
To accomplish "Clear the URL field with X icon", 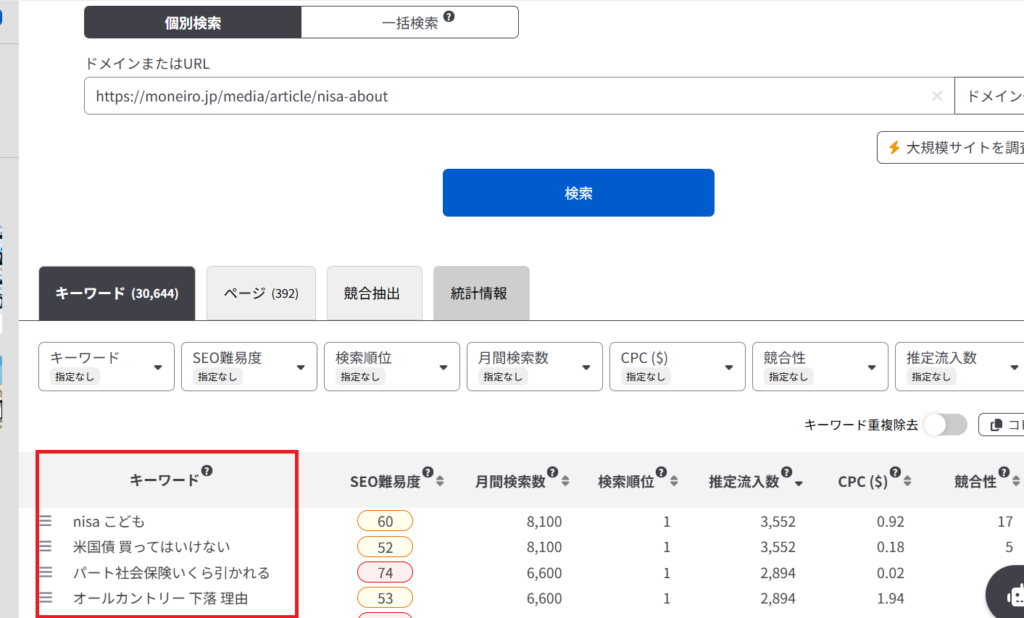I will [x=937, y=96].
